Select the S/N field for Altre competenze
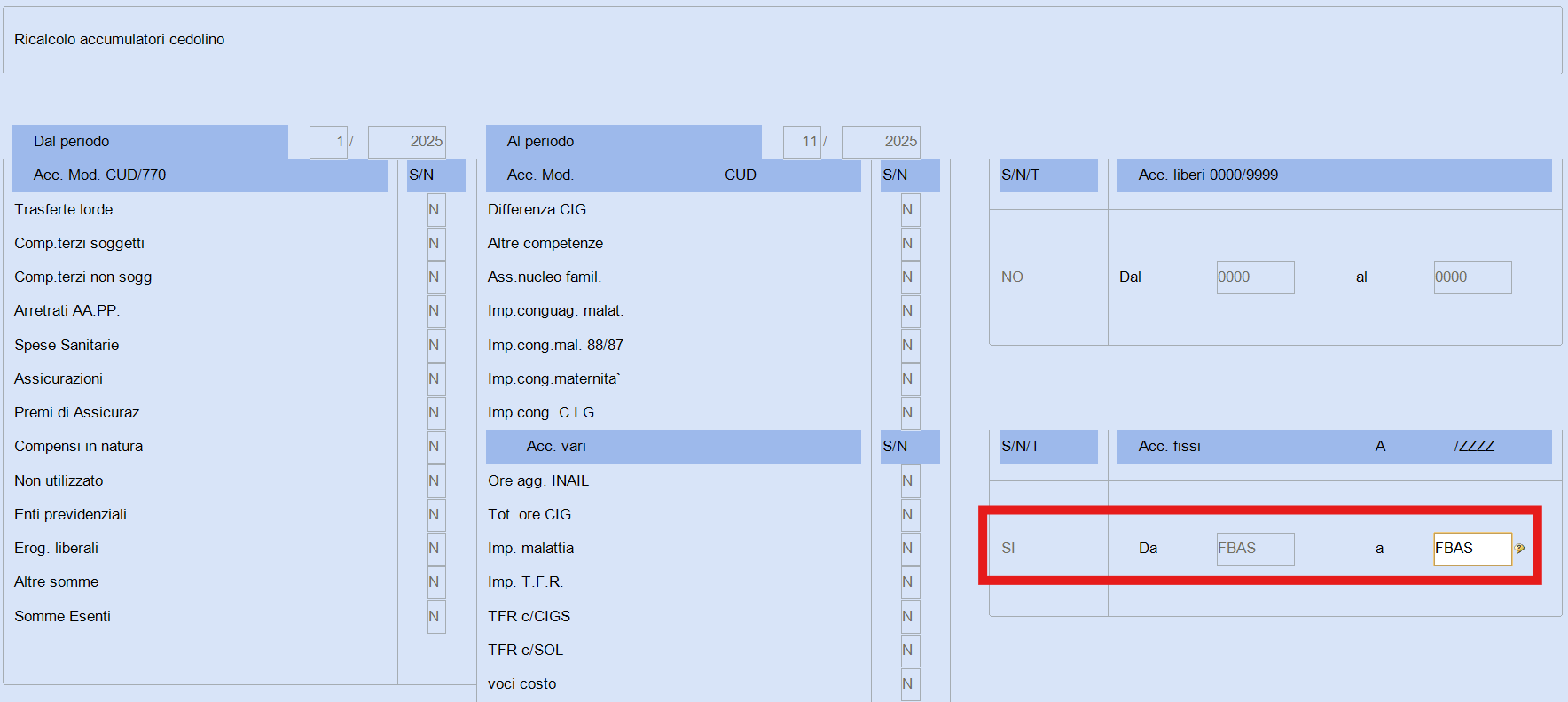 910,244
